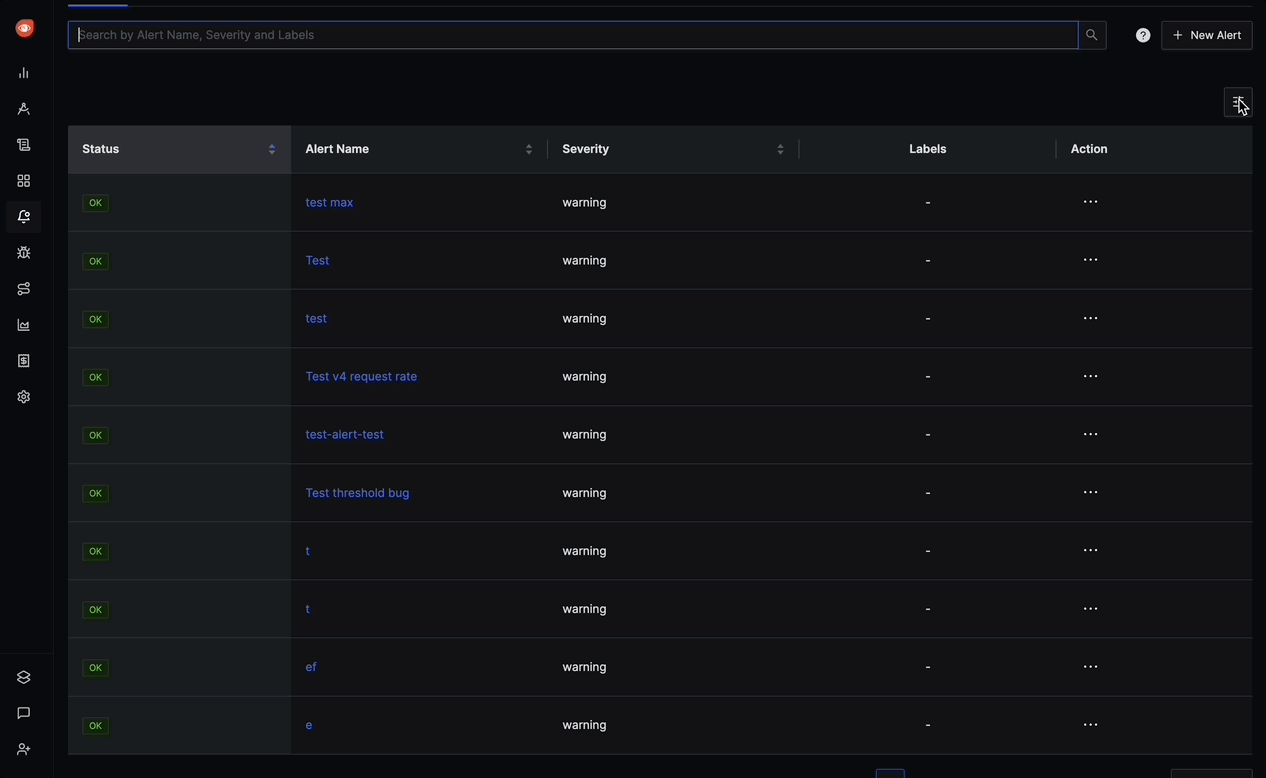The height and width of the screenshot is (778, 1266).
Task: Create a New Alert
Action: pos(1207,35)
